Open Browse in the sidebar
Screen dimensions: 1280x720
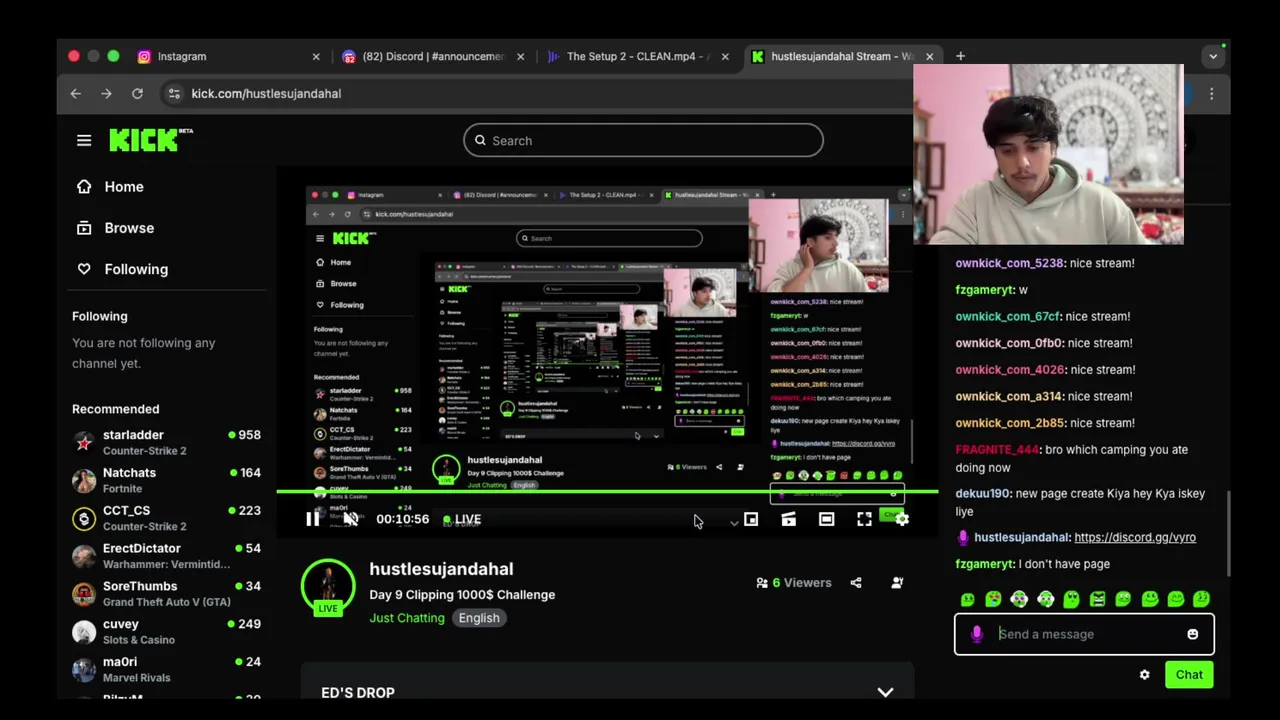[x=115, y=228]
